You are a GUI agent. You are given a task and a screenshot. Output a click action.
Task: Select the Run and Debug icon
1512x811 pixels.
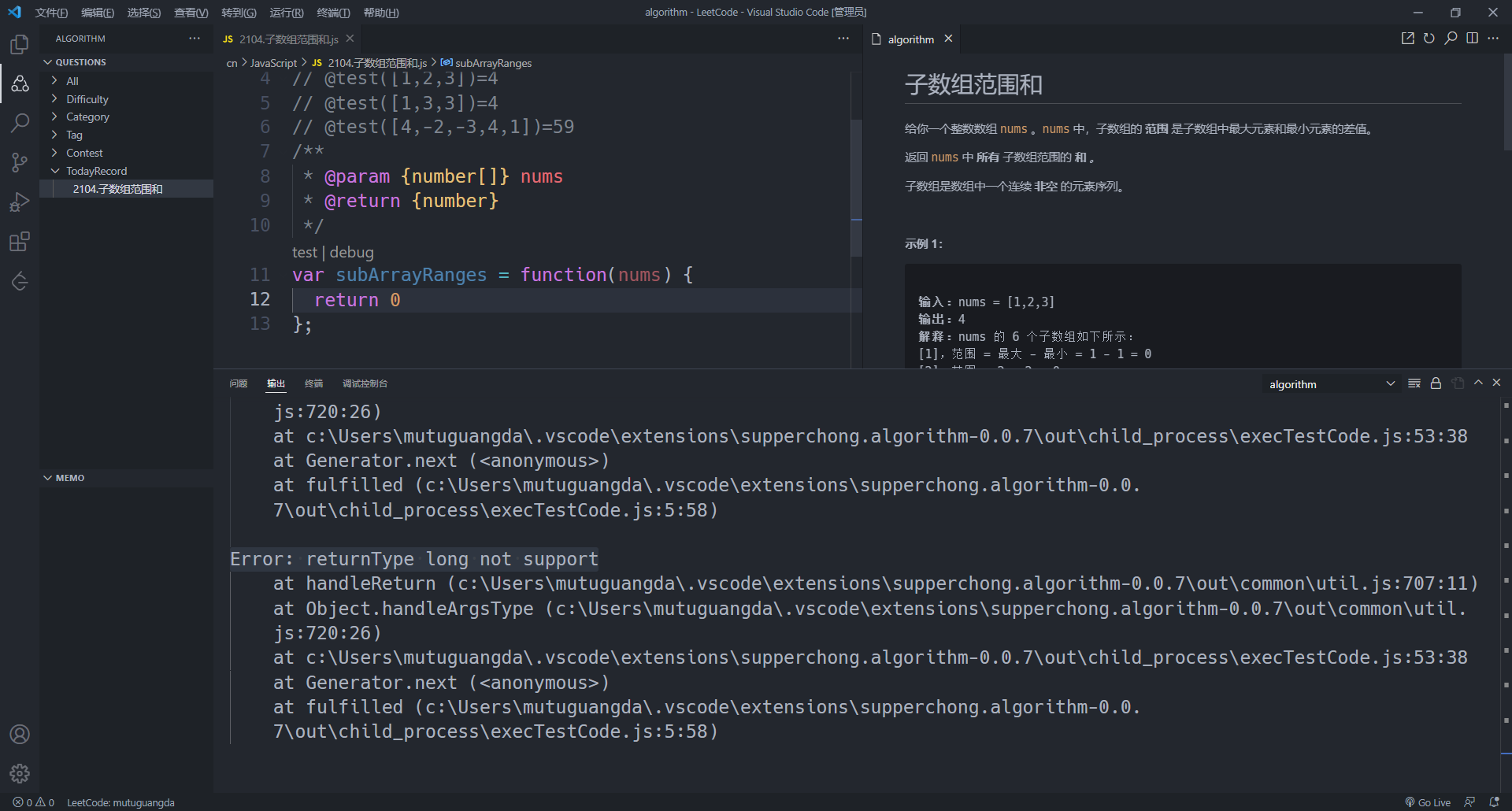(19, 202)
